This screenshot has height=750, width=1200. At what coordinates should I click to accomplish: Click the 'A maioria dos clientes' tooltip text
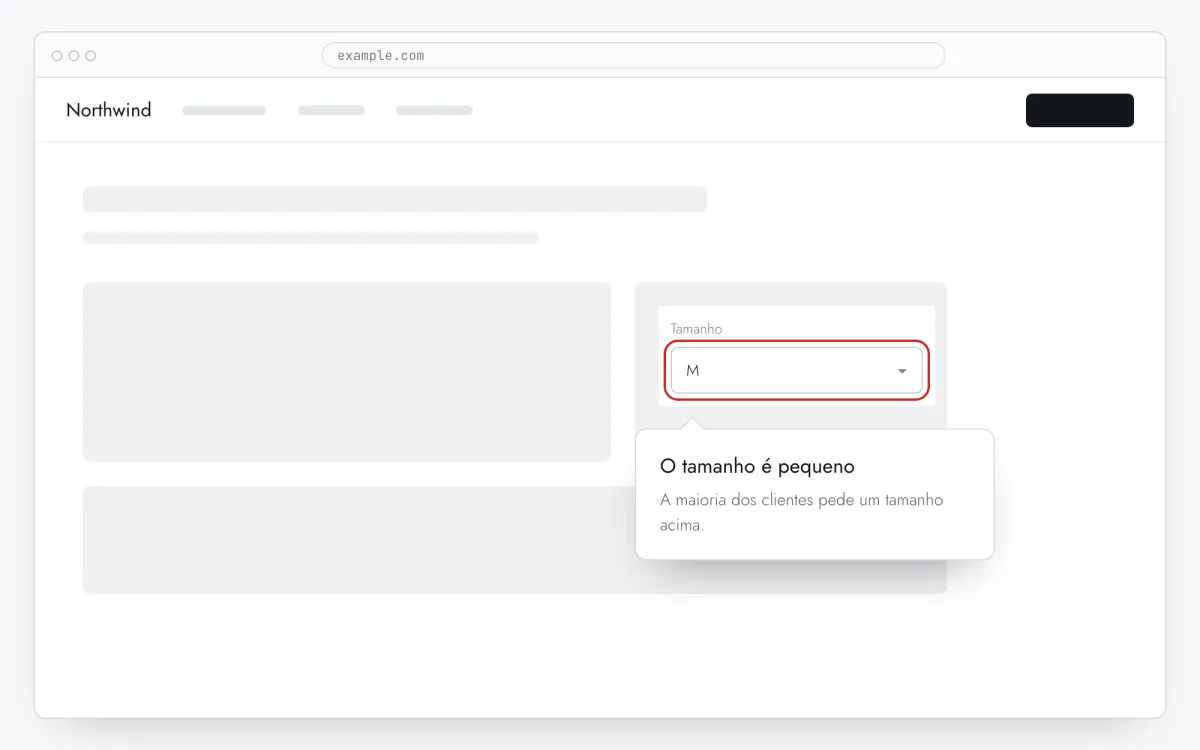pyautogui.click(x=802, y=512)
